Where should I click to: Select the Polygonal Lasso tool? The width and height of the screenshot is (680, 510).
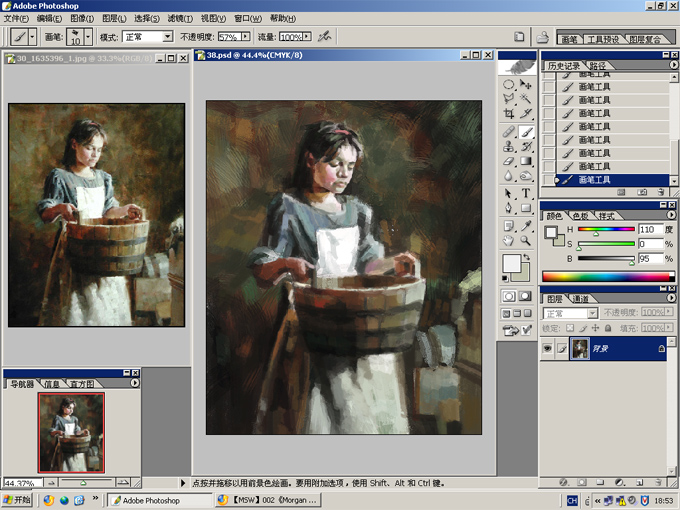(x=509, y=99)
